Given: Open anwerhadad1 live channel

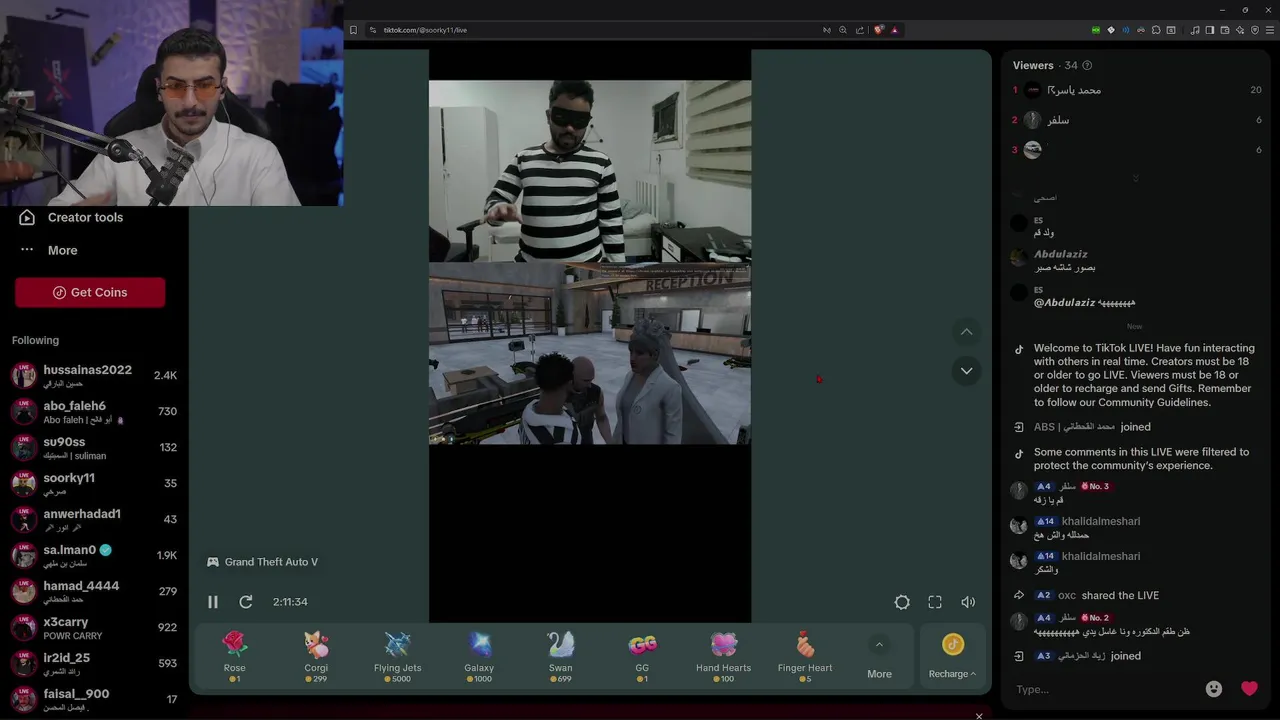Looking at the screenshot, I should click(x=94, y=520).
